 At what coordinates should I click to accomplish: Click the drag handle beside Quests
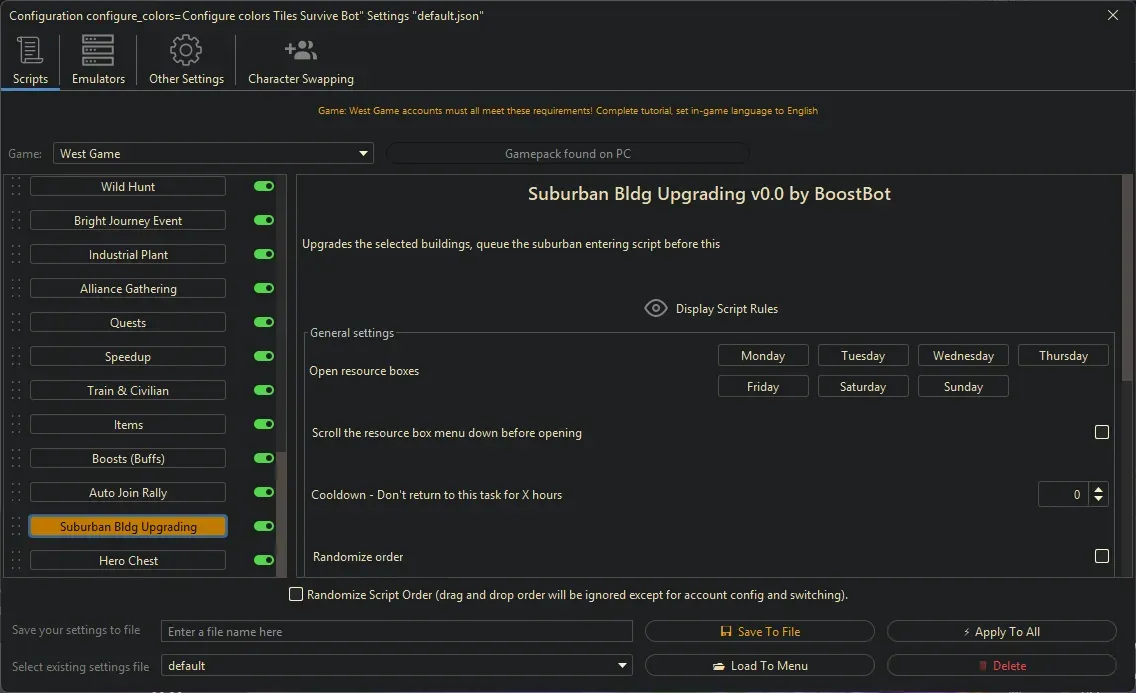click(16, 322)
